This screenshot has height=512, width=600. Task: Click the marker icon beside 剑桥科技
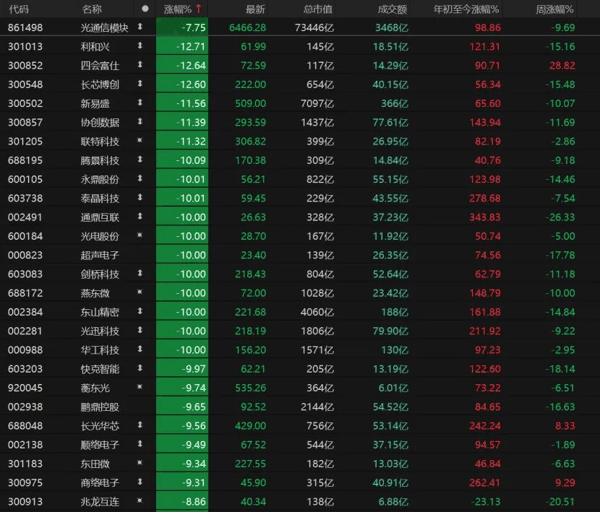coord(140,273)
